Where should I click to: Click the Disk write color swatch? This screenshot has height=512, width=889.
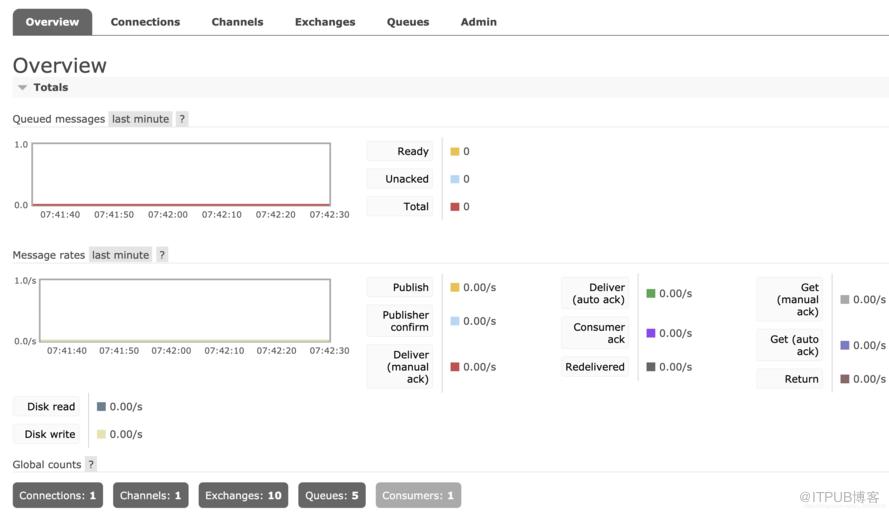[x=101, y=434]
